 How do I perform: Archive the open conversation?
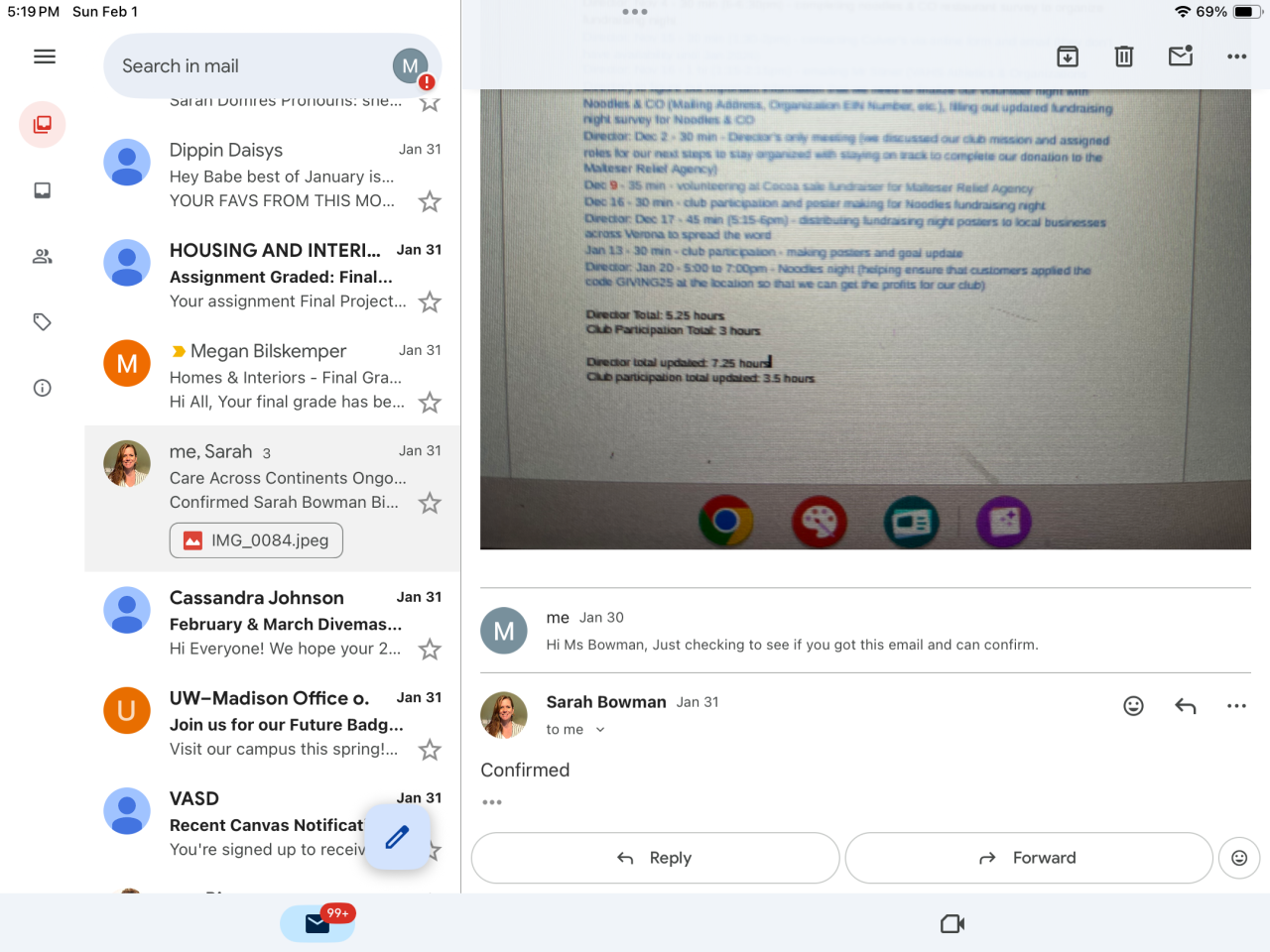coord(1068,57)
